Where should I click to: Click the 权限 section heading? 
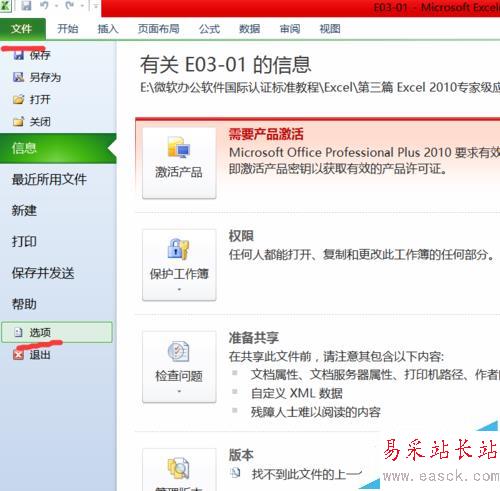pyautogui.click(x=241, y=236)
